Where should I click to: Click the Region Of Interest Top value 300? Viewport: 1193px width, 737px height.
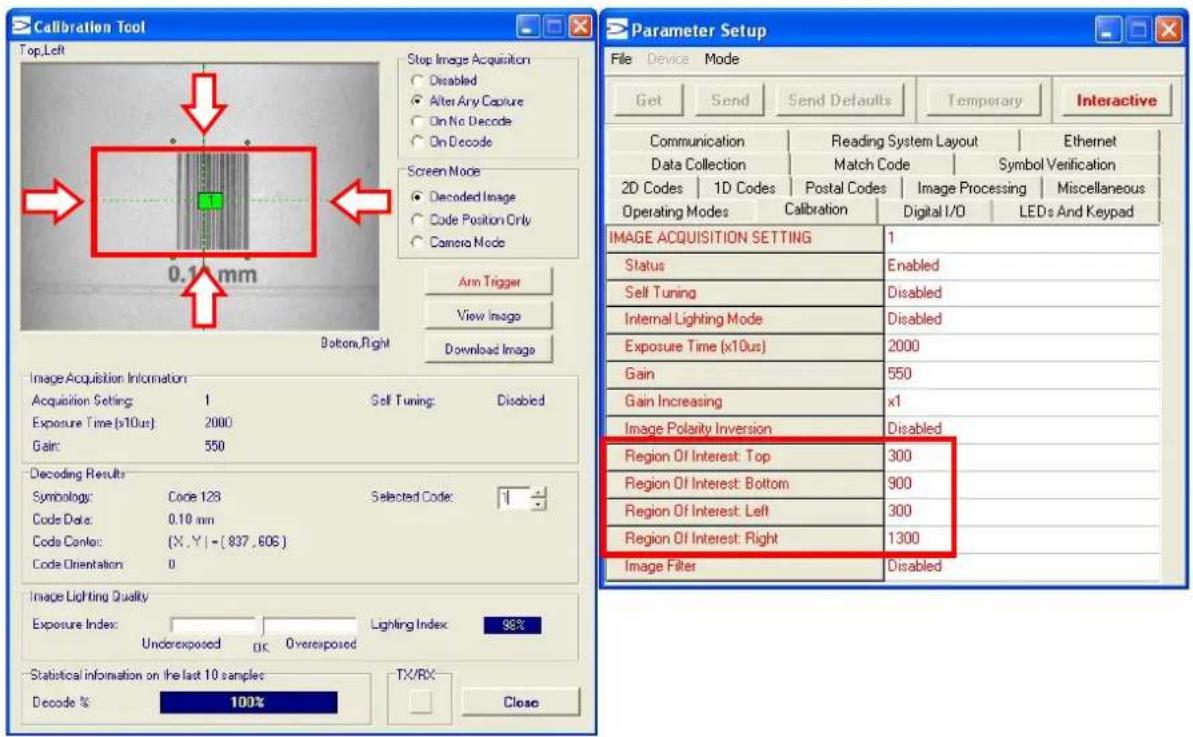1022,456
